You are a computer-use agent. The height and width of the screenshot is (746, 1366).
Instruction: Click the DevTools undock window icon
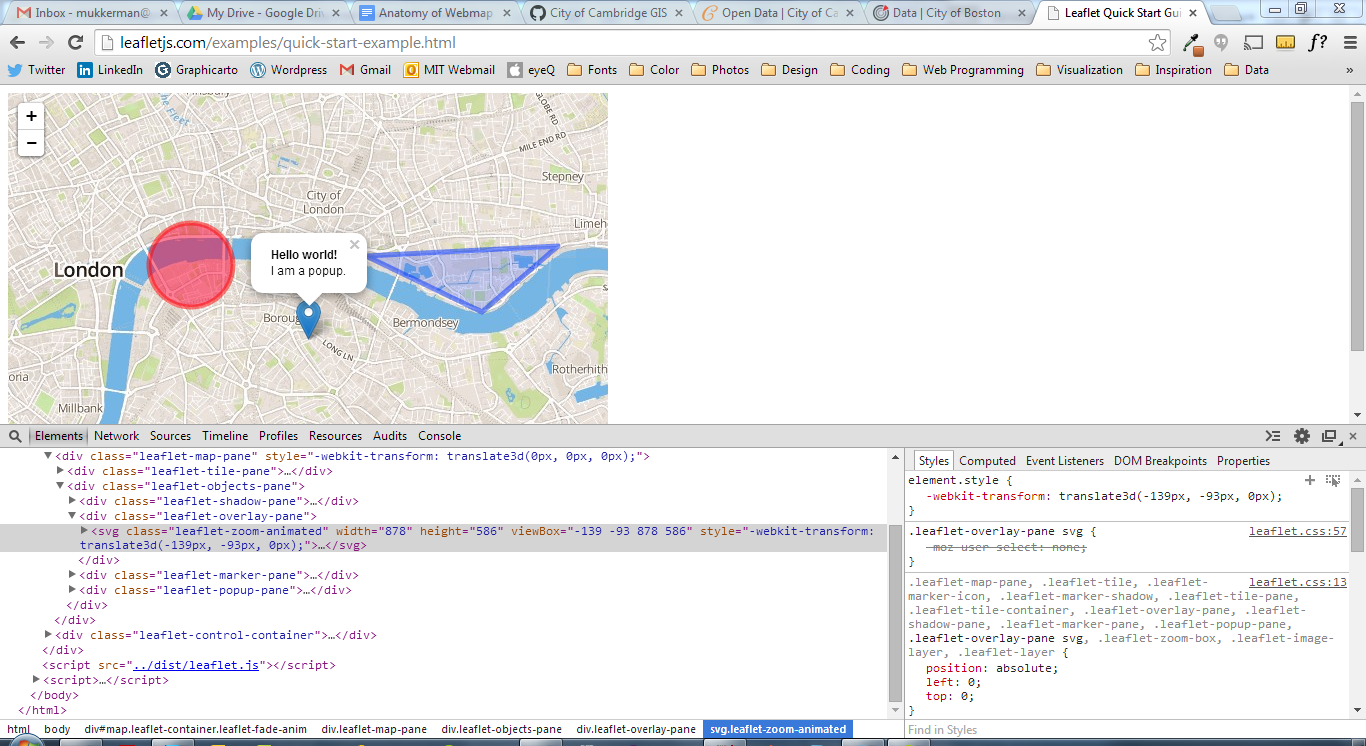click(x=1329, y=436)
